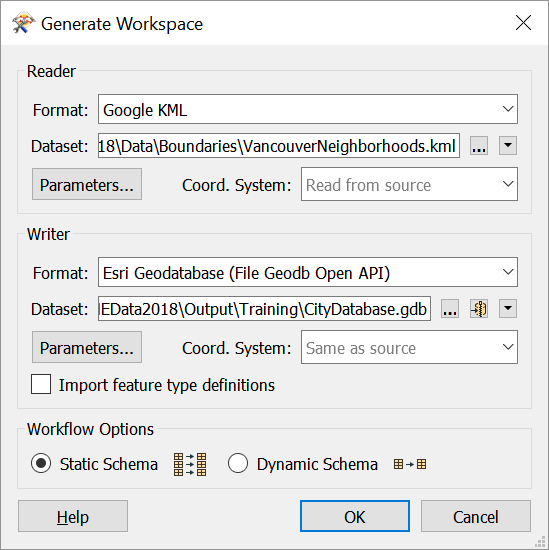Click the Dynamic Schema diagram icon
This screenshot has width=549, height=550.
pyautogui.click(x=410, y=464)
